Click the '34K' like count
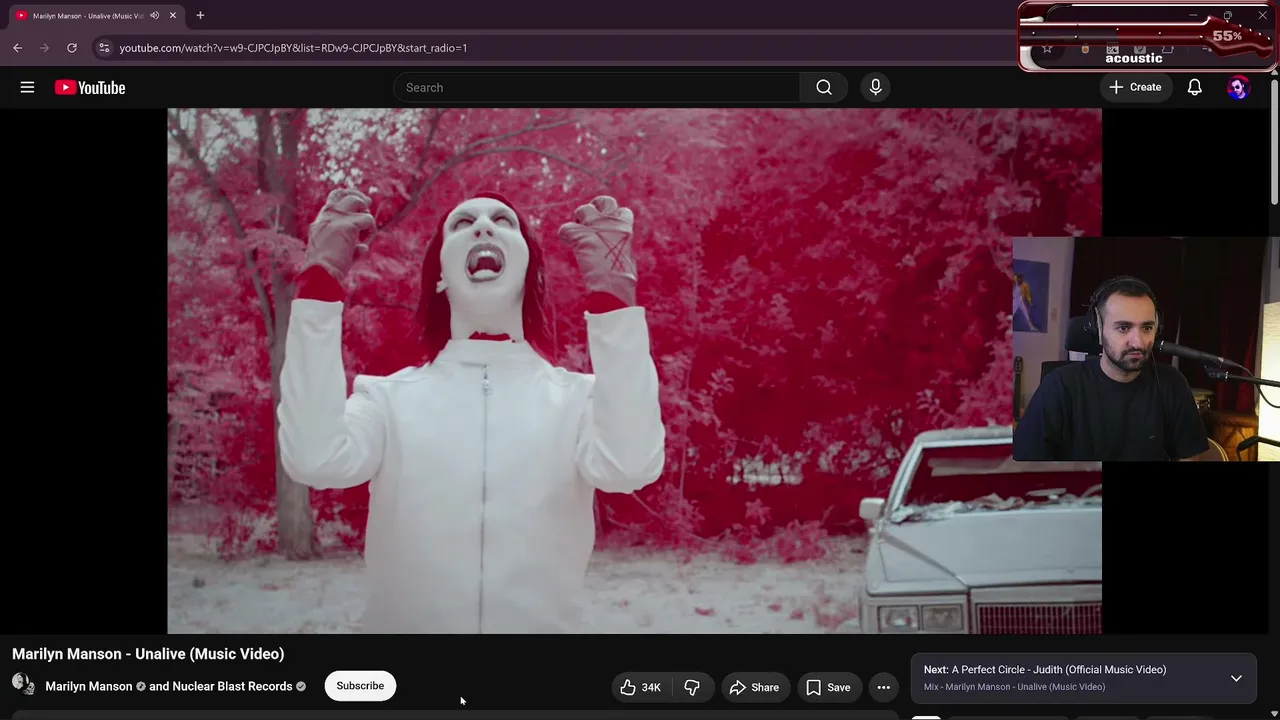Image resolution: width=1280 pixels, height=720 pixels. (651, 688)
